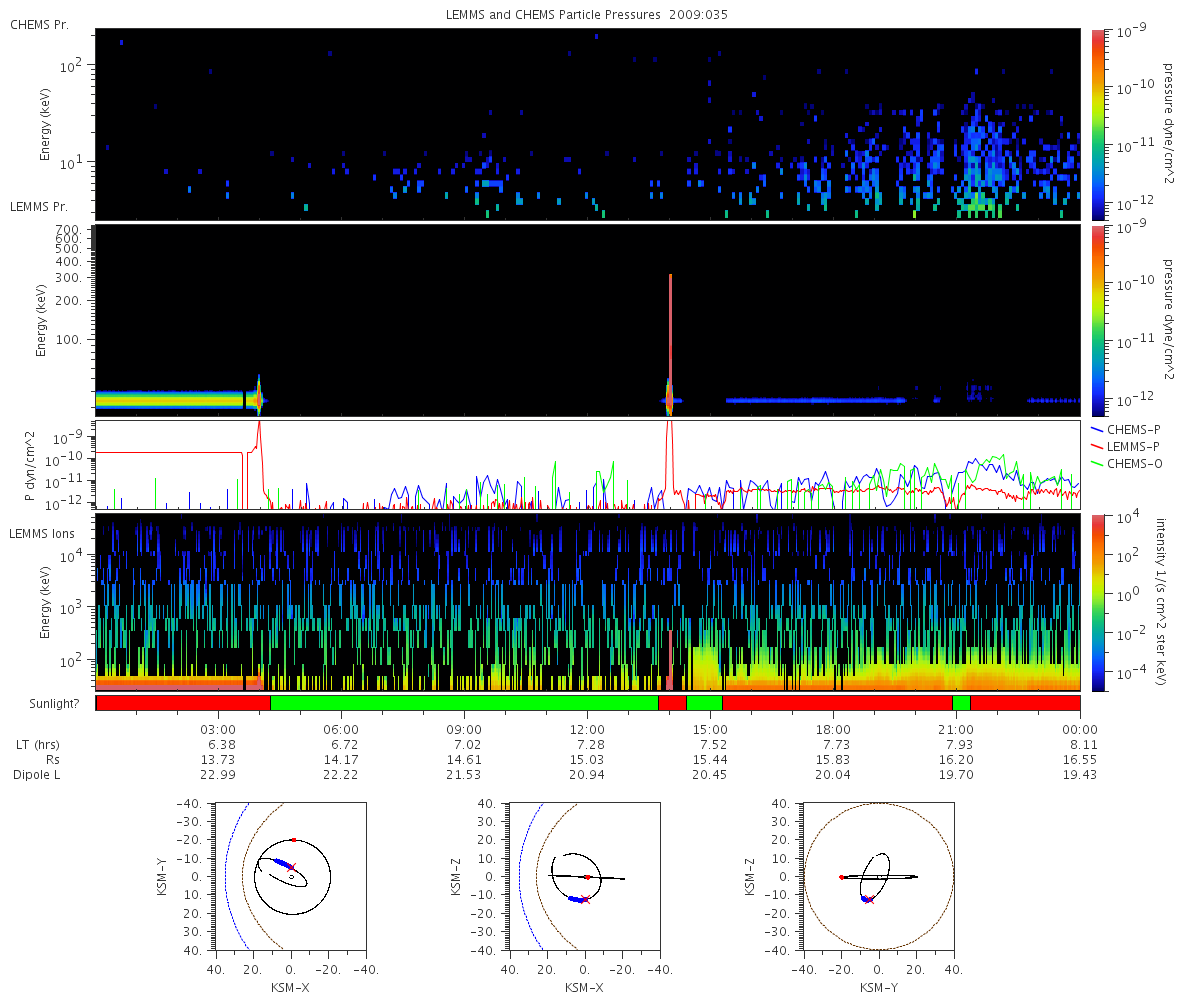This screenshot has width=1200, height=1000.
Task: Click the 03:00 time axis label
Action: click(218, 729)
